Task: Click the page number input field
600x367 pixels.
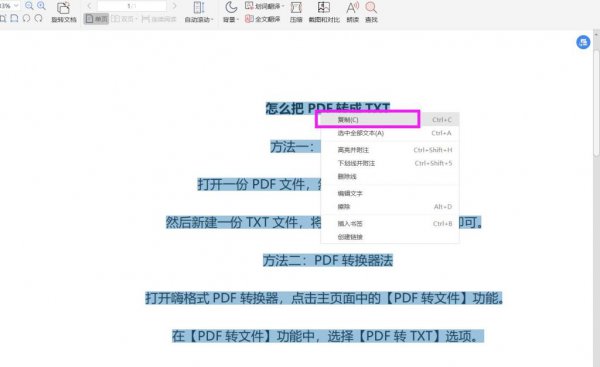Action: point(132,6)
